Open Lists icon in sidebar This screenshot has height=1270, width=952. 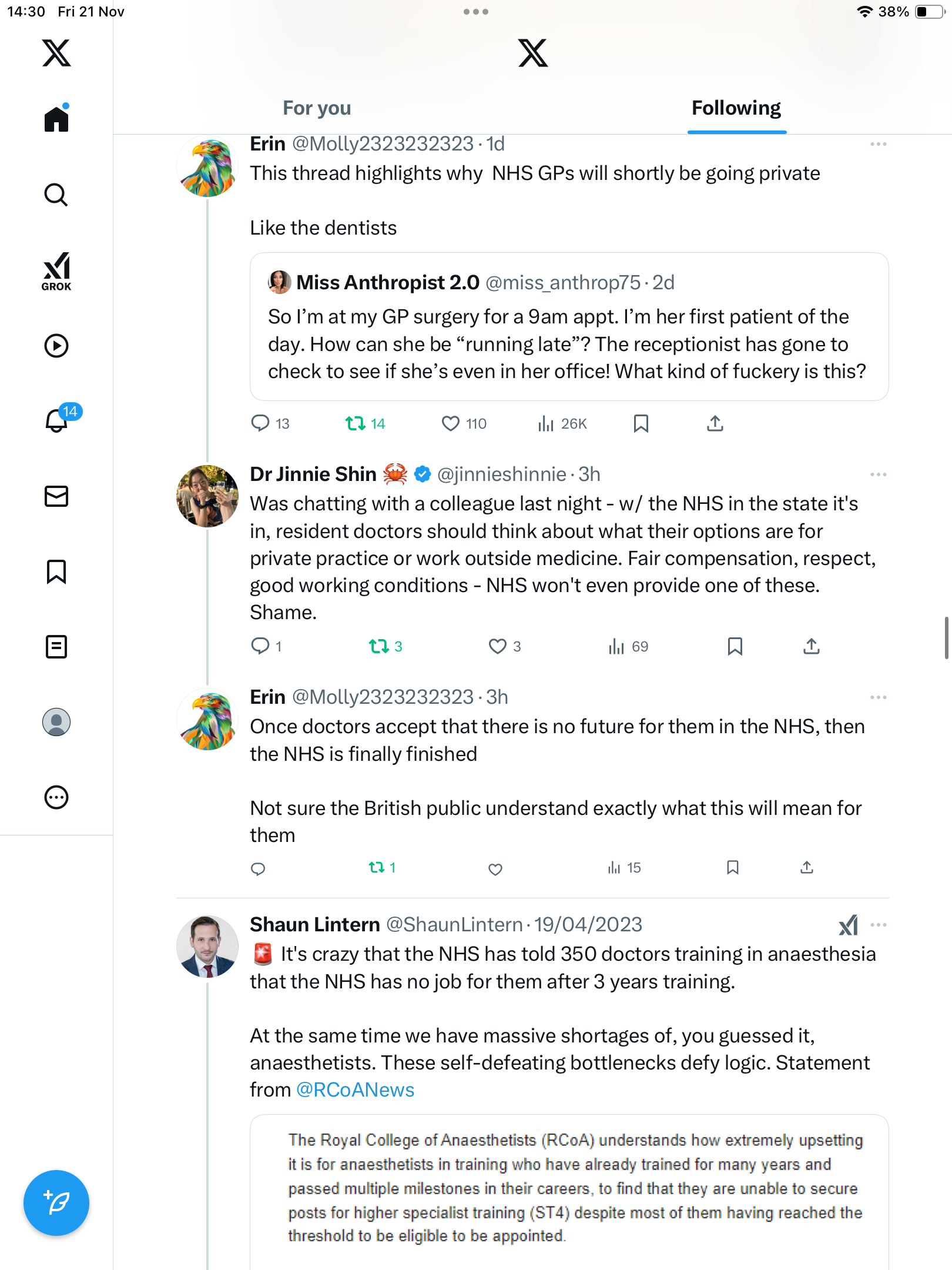tap(56, 647)
